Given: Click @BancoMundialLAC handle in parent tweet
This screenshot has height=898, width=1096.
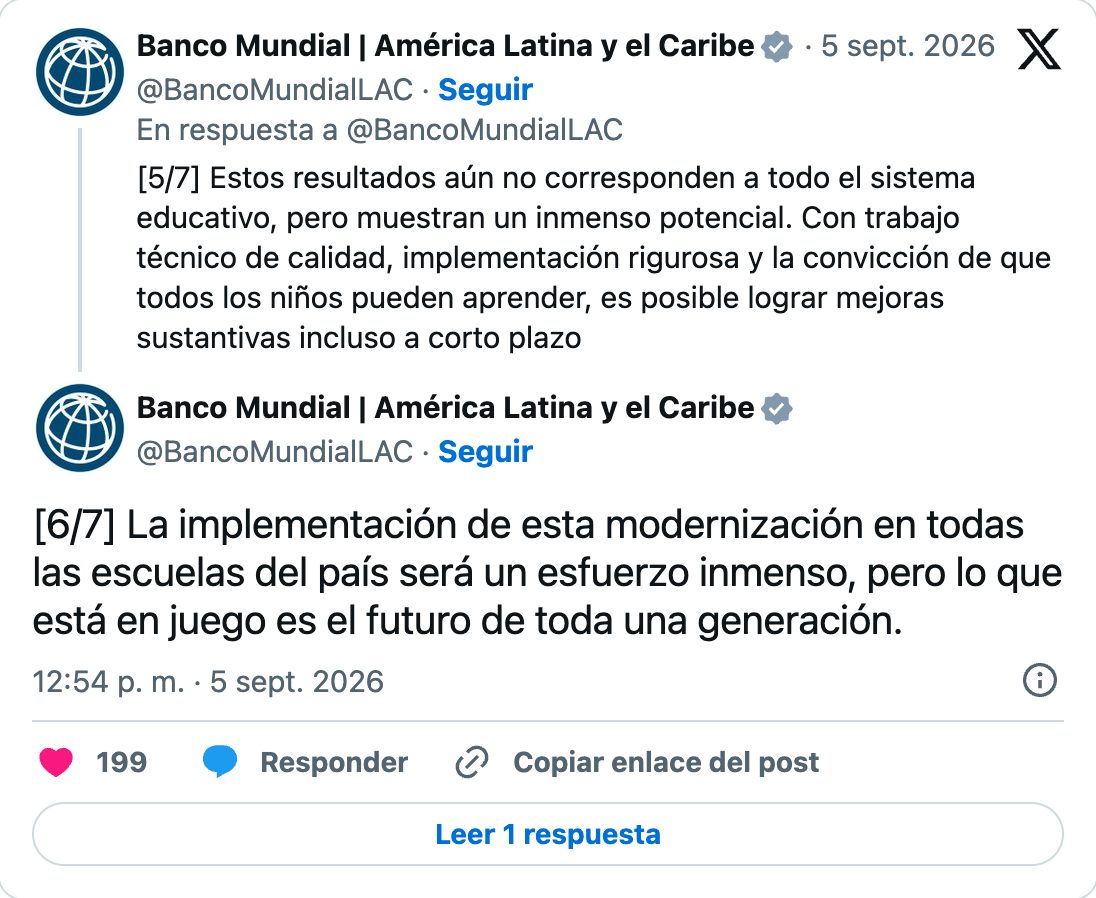Looking at the screenshot, I should click(x=275, y=89).
